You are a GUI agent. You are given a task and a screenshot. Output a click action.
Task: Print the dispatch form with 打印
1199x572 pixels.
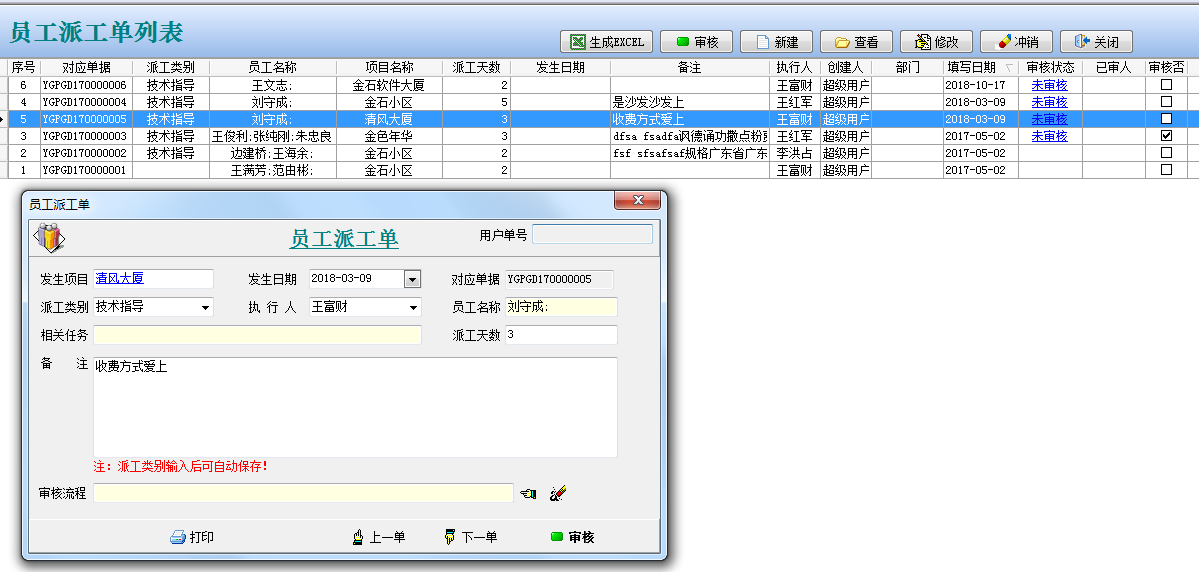coord(192,537)
